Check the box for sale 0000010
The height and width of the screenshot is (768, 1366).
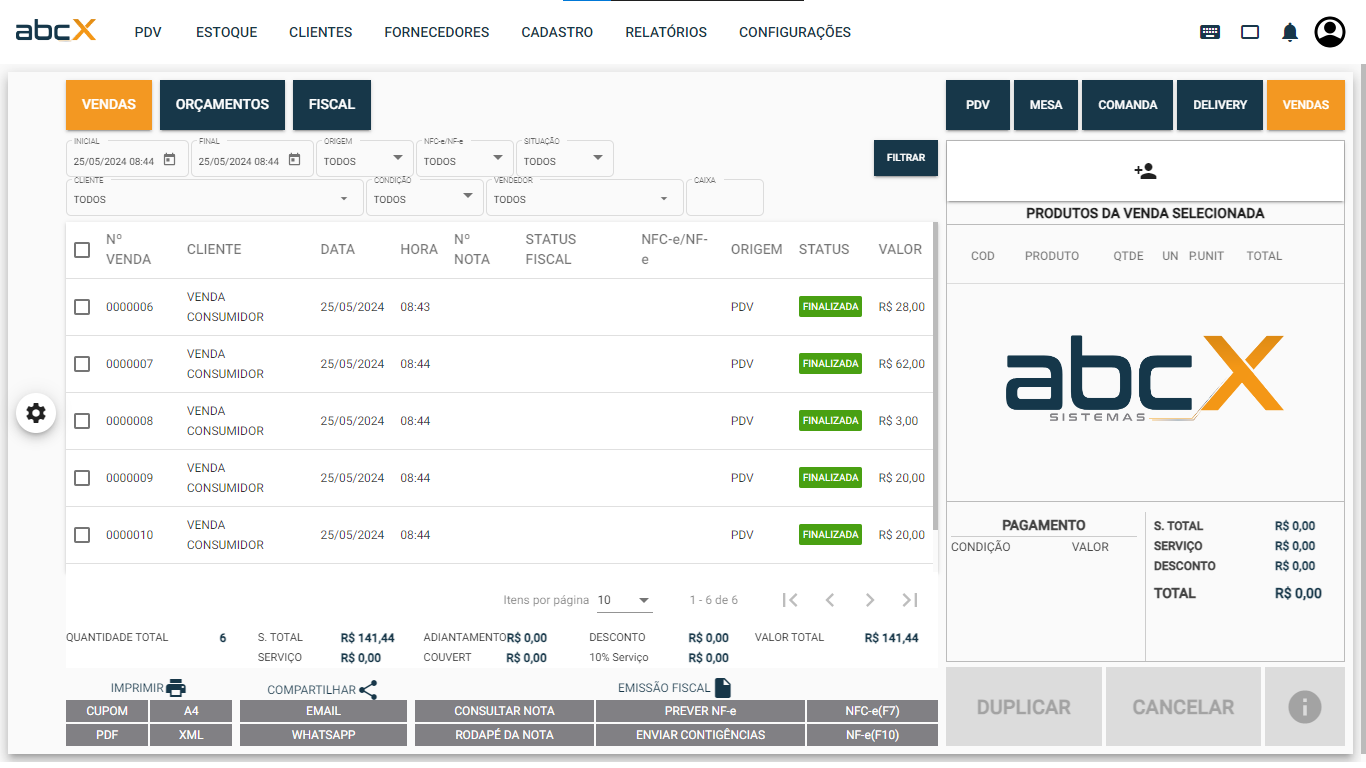(82, 535)
